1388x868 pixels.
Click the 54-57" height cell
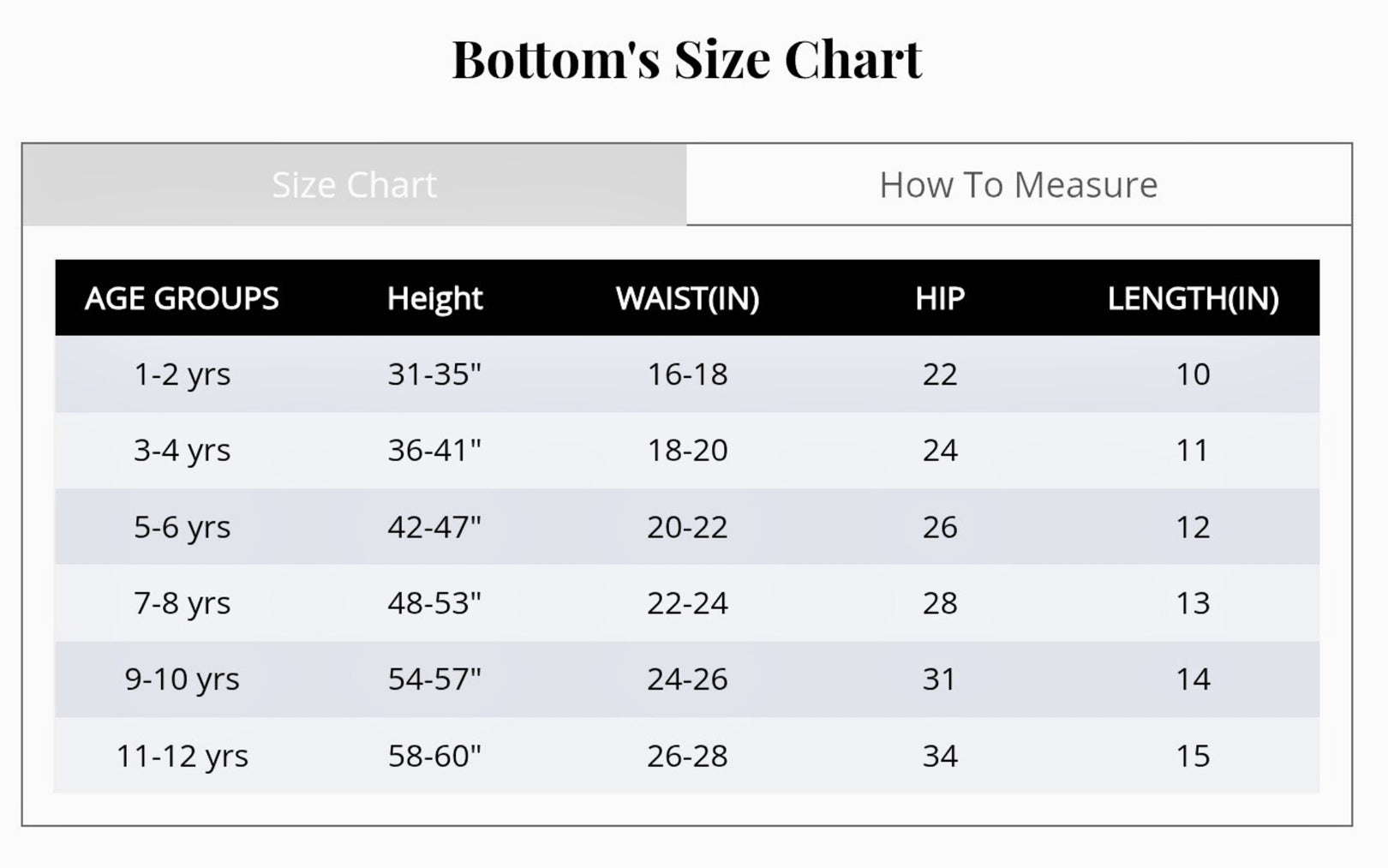pyautogui.click(x=434, y=679)
